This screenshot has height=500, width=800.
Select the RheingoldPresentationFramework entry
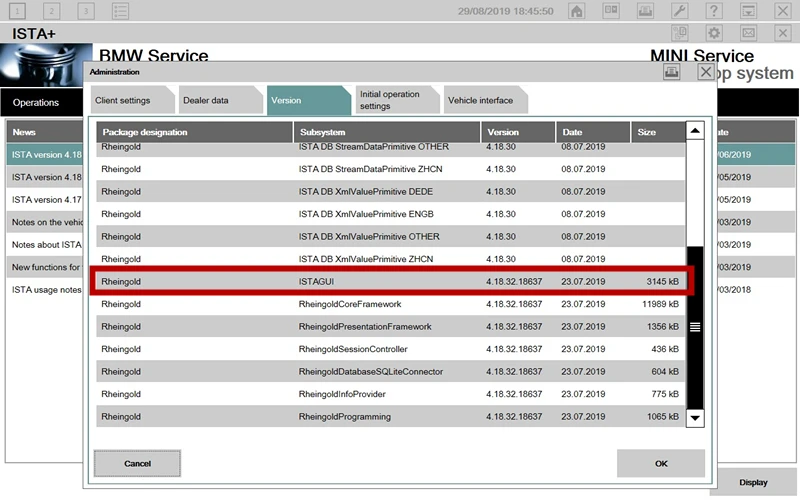pyautogui.click(x=390, y=327)
